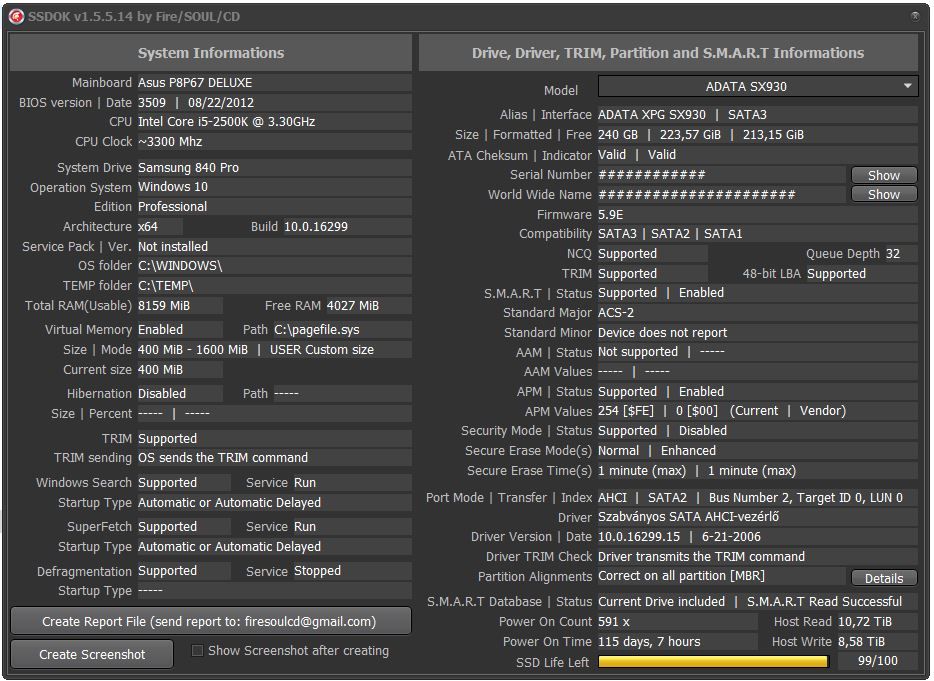The width and height of the screenshot is (934, 681).
Task: Click OS sends the TRIM command text
Action: point(223,458)
